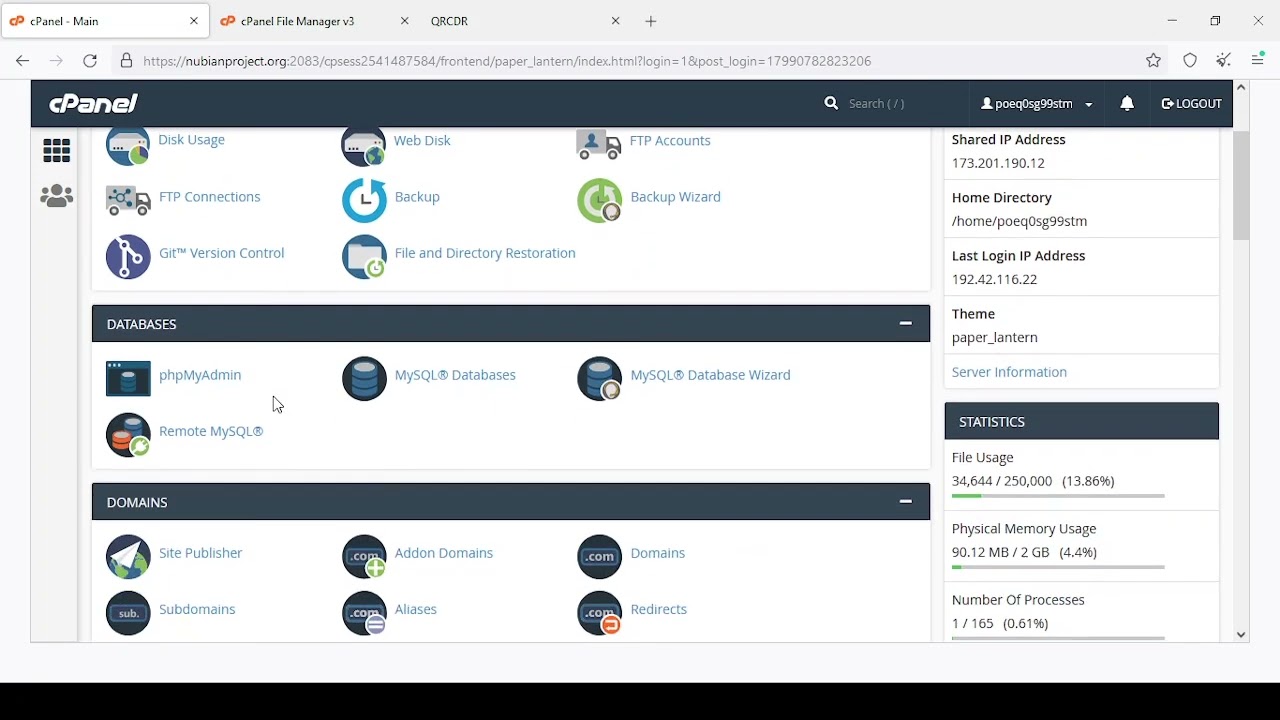Open the Domains .com icon
This screenshot has width=1280, height=720.
[x=599, y=557]
